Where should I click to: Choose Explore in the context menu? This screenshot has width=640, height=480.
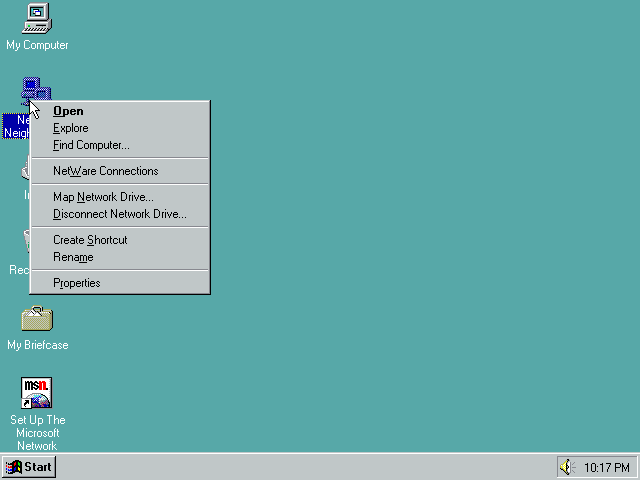tap(120, 128)
